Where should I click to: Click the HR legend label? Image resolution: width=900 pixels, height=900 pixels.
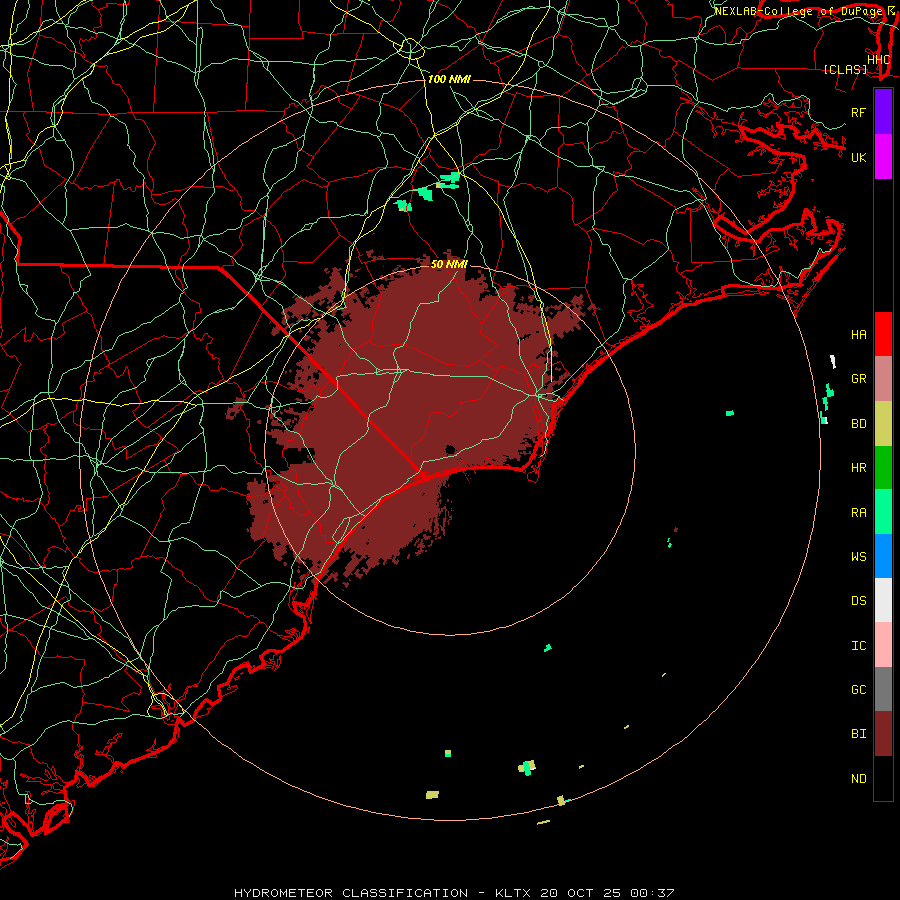(858, 468)
